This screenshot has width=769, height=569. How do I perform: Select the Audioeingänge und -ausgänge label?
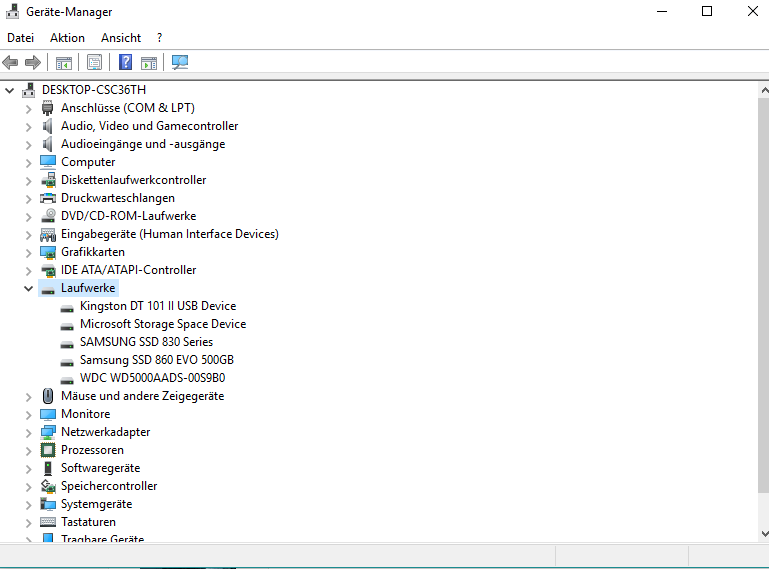143,144
